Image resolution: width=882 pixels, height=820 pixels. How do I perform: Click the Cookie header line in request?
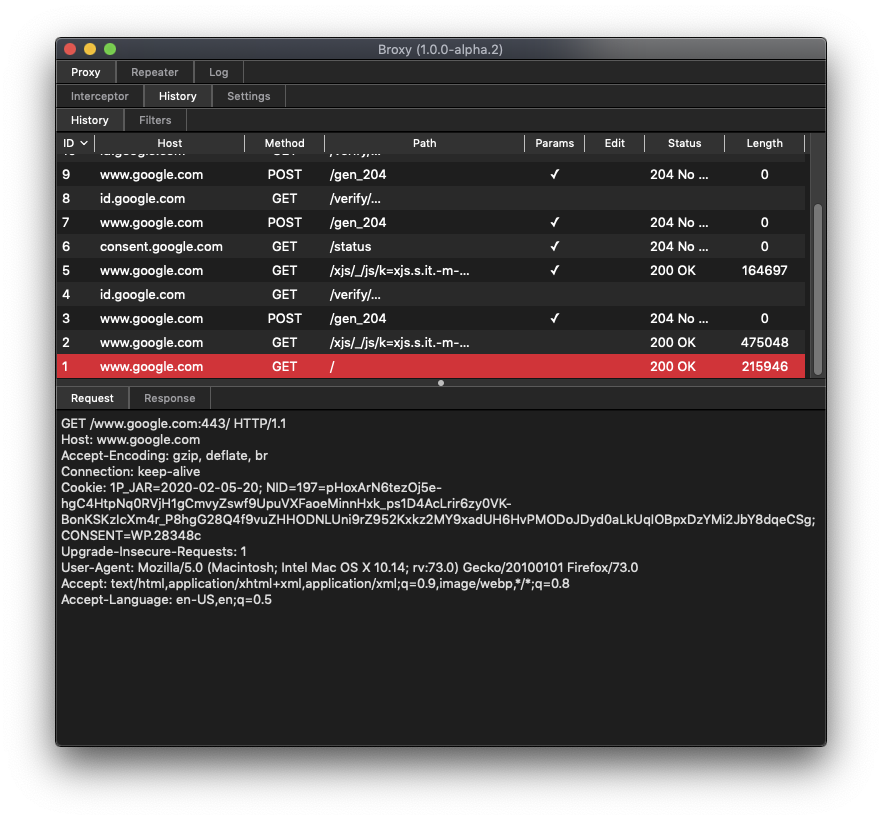coord(251,488)
